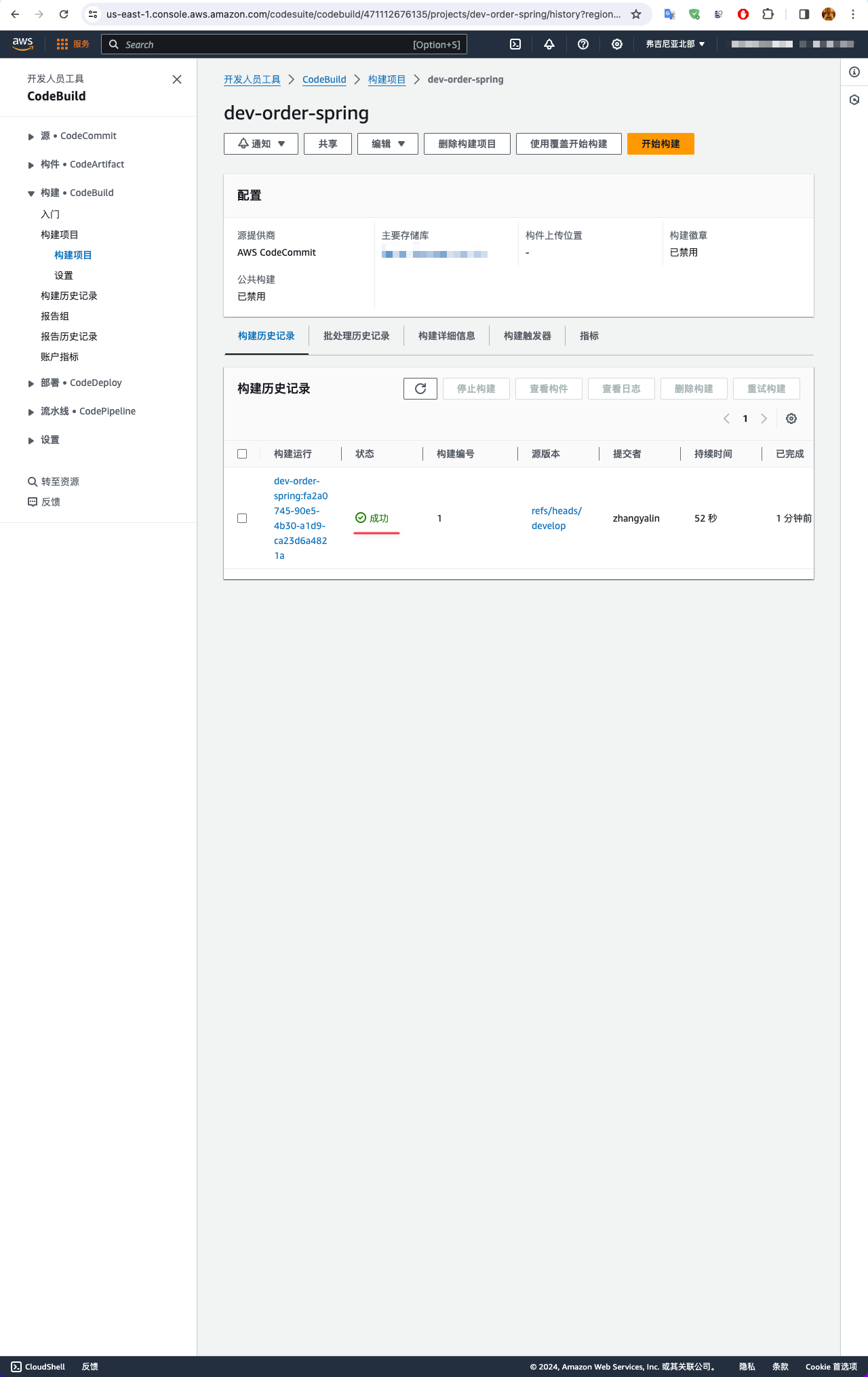The width and height of the screenshot is (868, 1377).
Task: Open the browser profile avatar
Action: coord(829,14)
